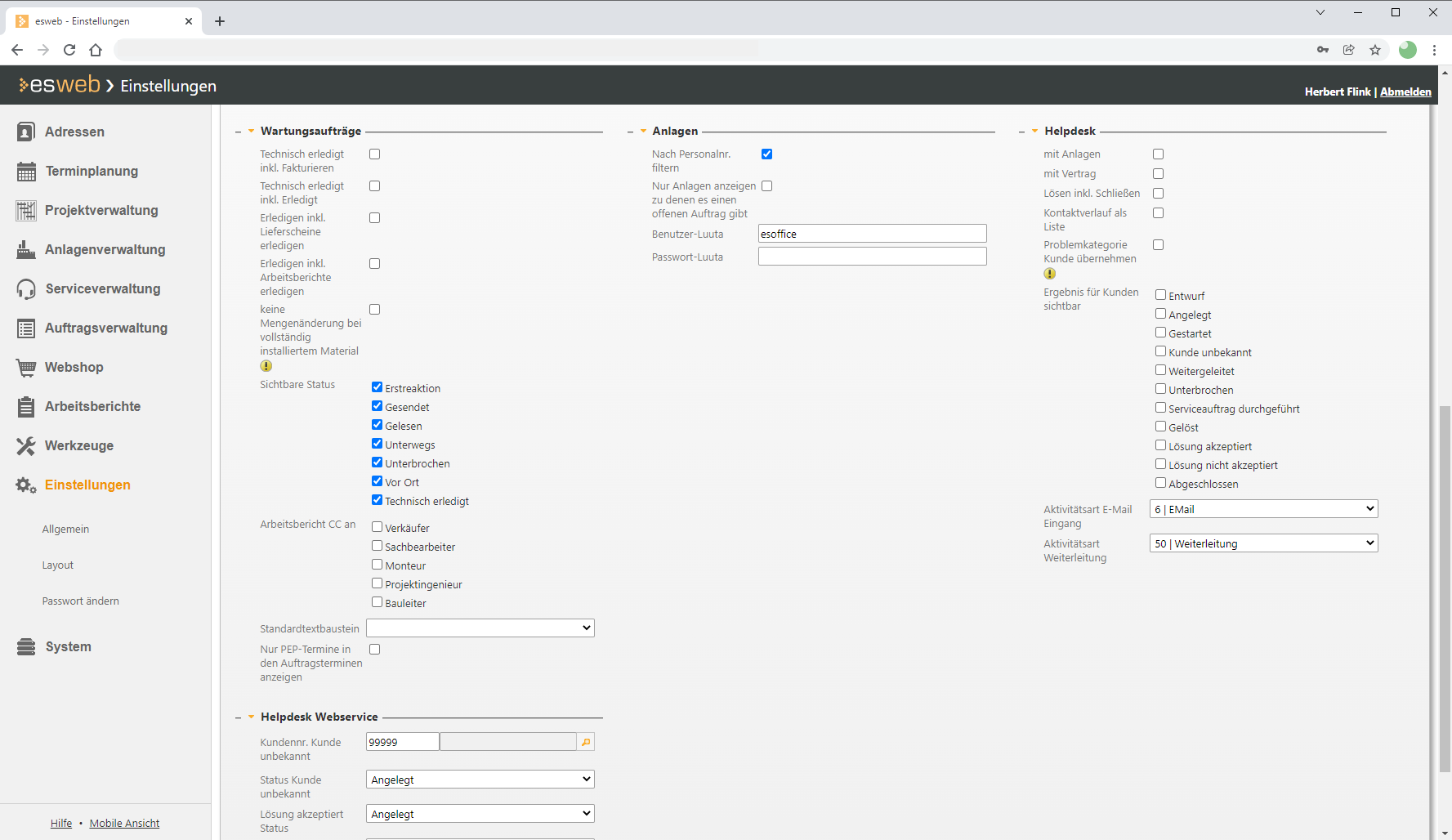Open Werkzeuge tools icon
Image resolution: width=1452 pixels, height=840 pixels.
tap(26, 445)
